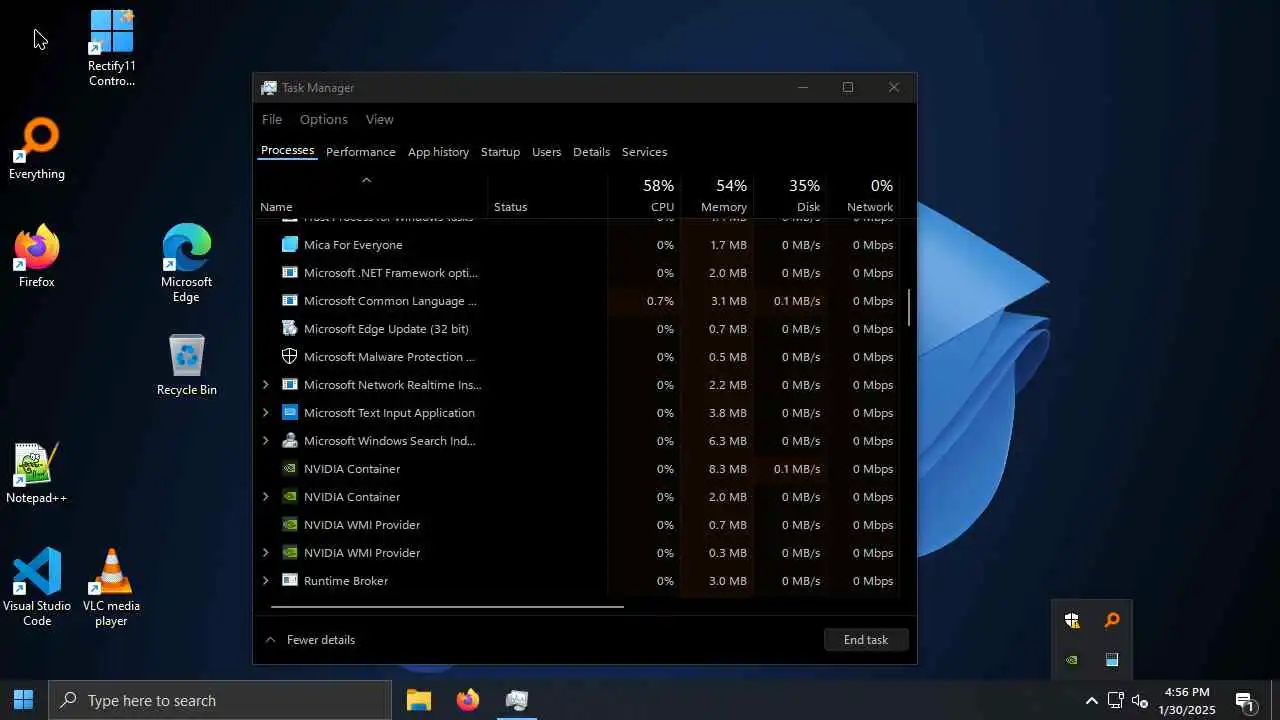Image resolution: width=1280 pixels, height=720 pixels.
Task: Expand the Runtime Broker row
Action: pos(265,580)
